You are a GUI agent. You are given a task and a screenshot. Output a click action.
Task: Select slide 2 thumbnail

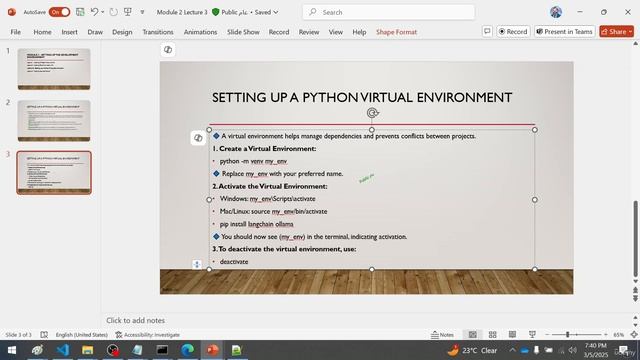pyautogui.click(x=54, y=120)
